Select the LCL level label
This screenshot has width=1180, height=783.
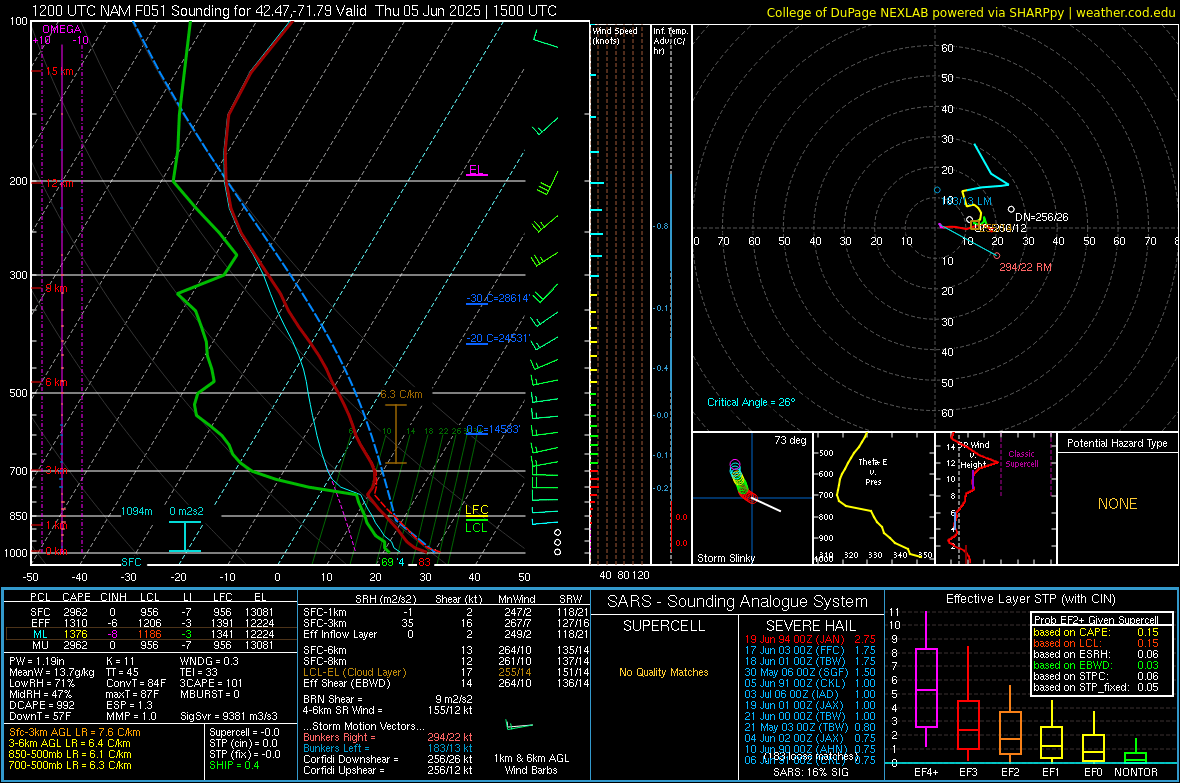pyautogui.click(x=476, y=527)
